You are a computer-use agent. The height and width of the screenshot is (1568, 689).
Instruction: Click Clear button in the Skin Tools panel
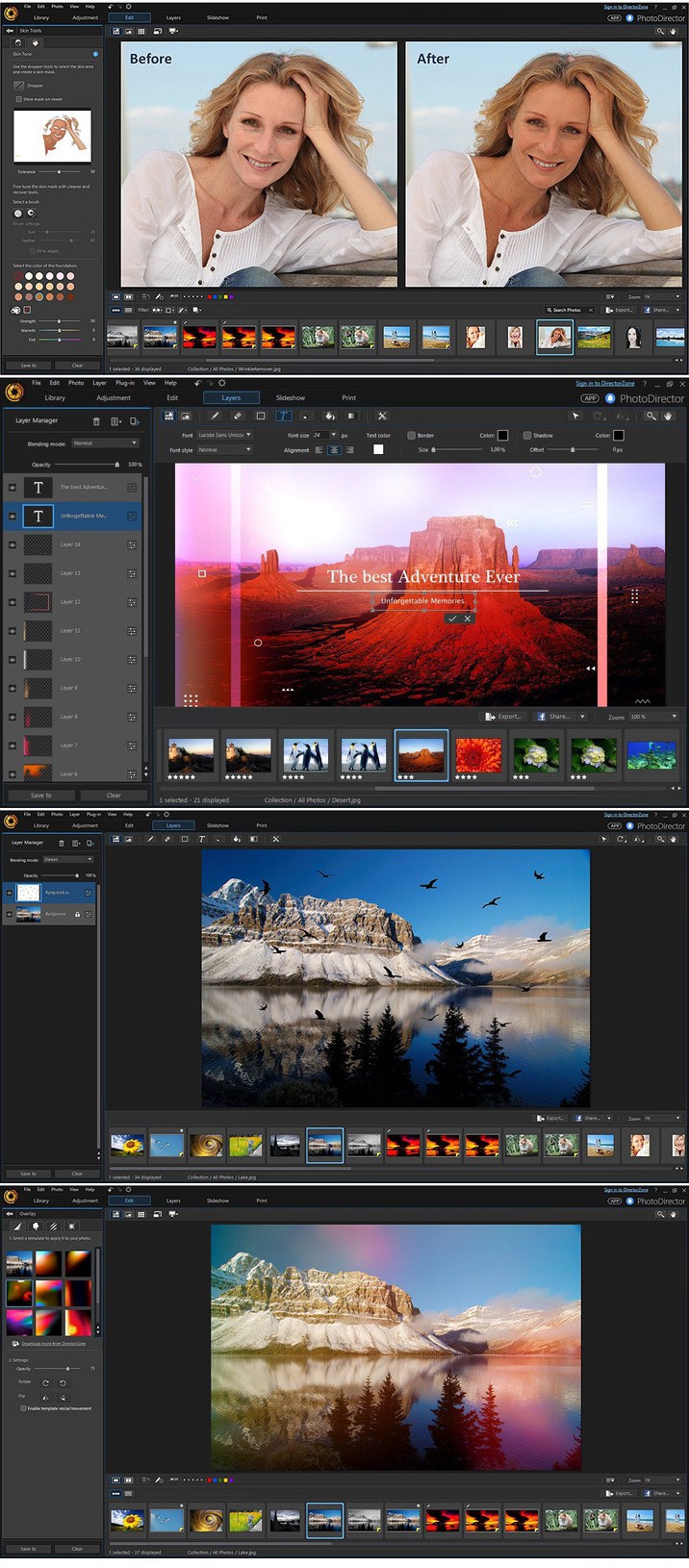[78, 366]
